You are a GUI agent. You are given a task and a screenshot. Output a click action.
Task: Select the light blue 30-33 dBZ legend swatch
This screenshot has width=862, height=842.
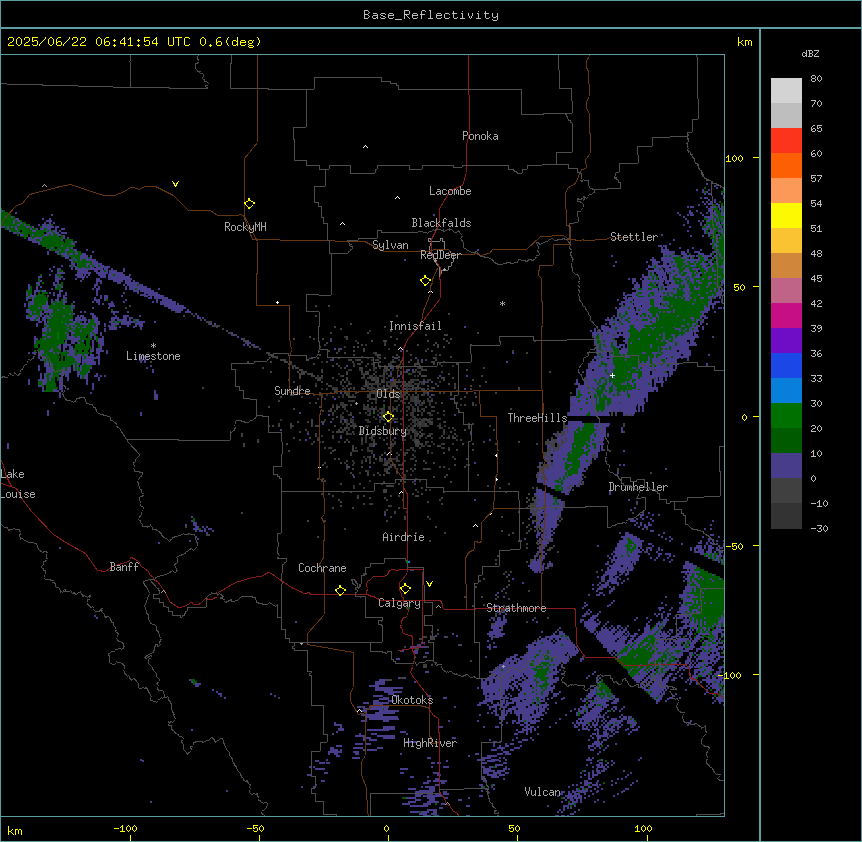click(x=786, y=391)
